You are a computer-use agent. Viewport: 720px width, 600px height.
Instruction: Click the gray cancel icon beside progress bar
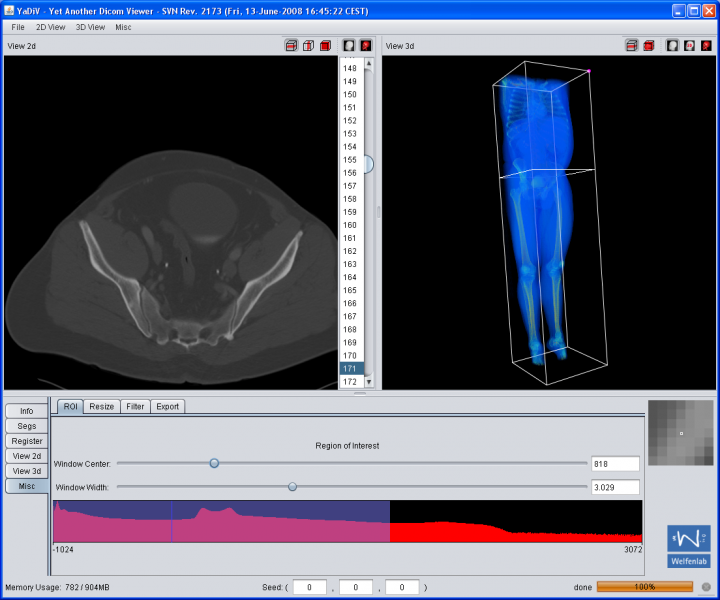pos(706,587)
